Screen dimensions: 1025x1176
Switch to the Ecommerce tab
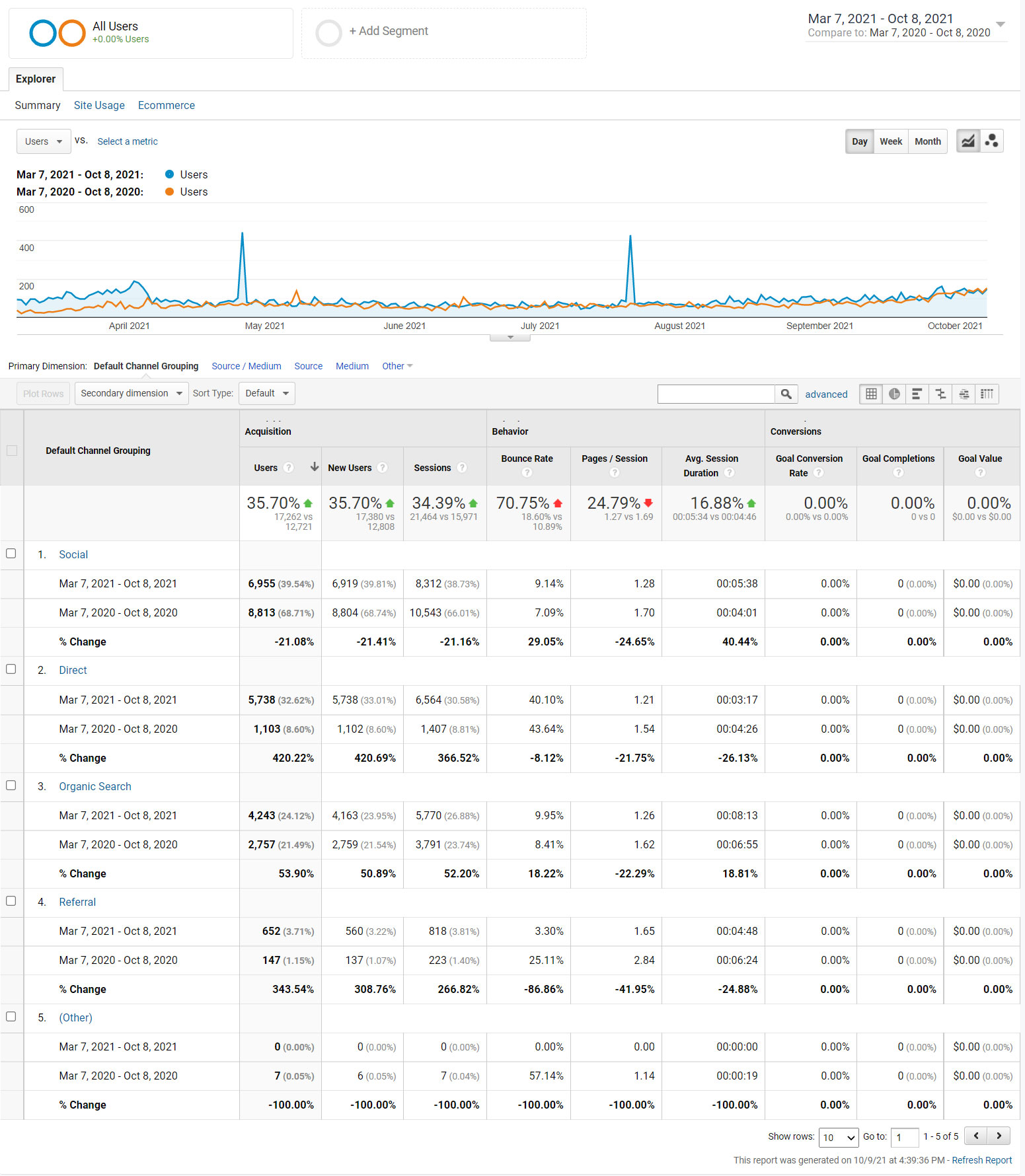click(167, 106)
